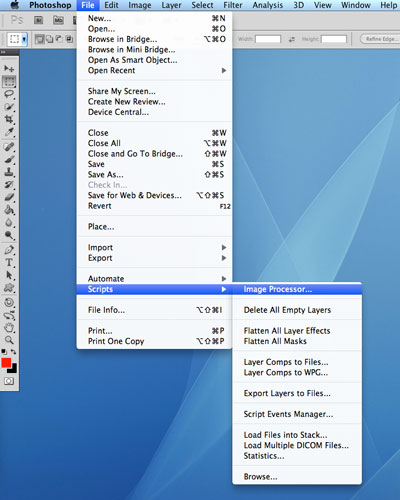Select the Brush tool
Viewport: 400px width, 500px height.
[9, 160]
